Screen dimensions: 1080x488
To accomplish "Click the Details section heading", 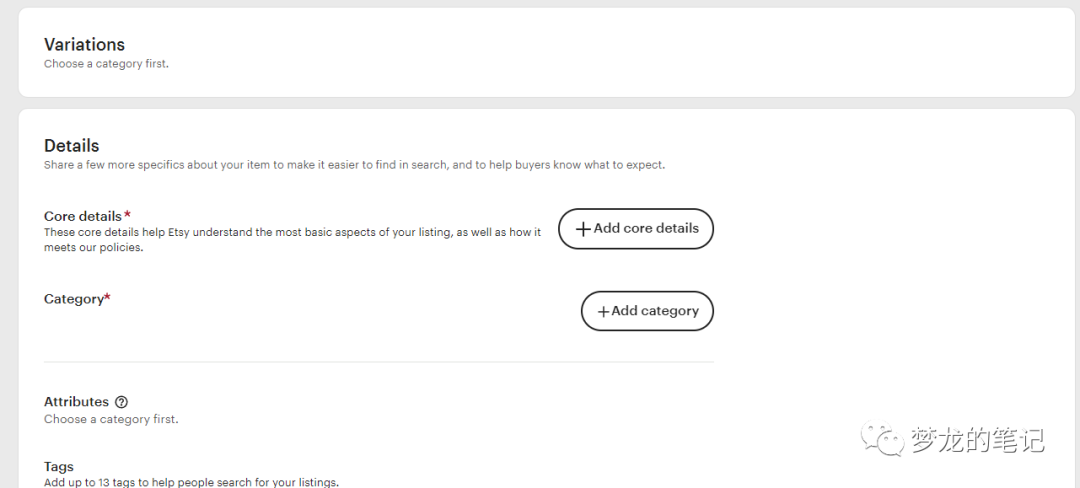I will click(x=72, y=146).
